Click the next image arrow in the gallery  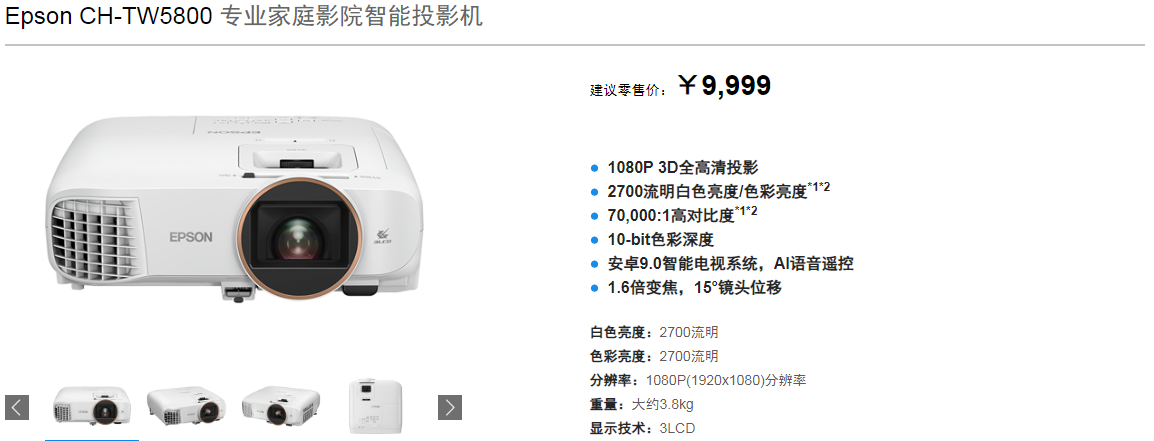(450, 407)
